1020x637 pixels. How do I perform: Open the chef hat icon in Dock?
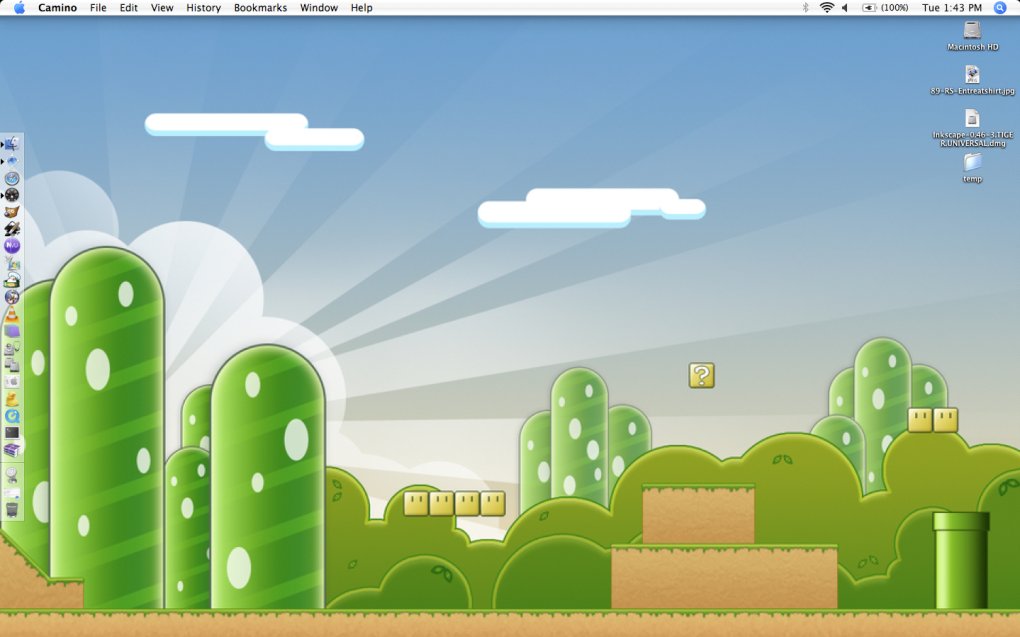coord(12,280)
